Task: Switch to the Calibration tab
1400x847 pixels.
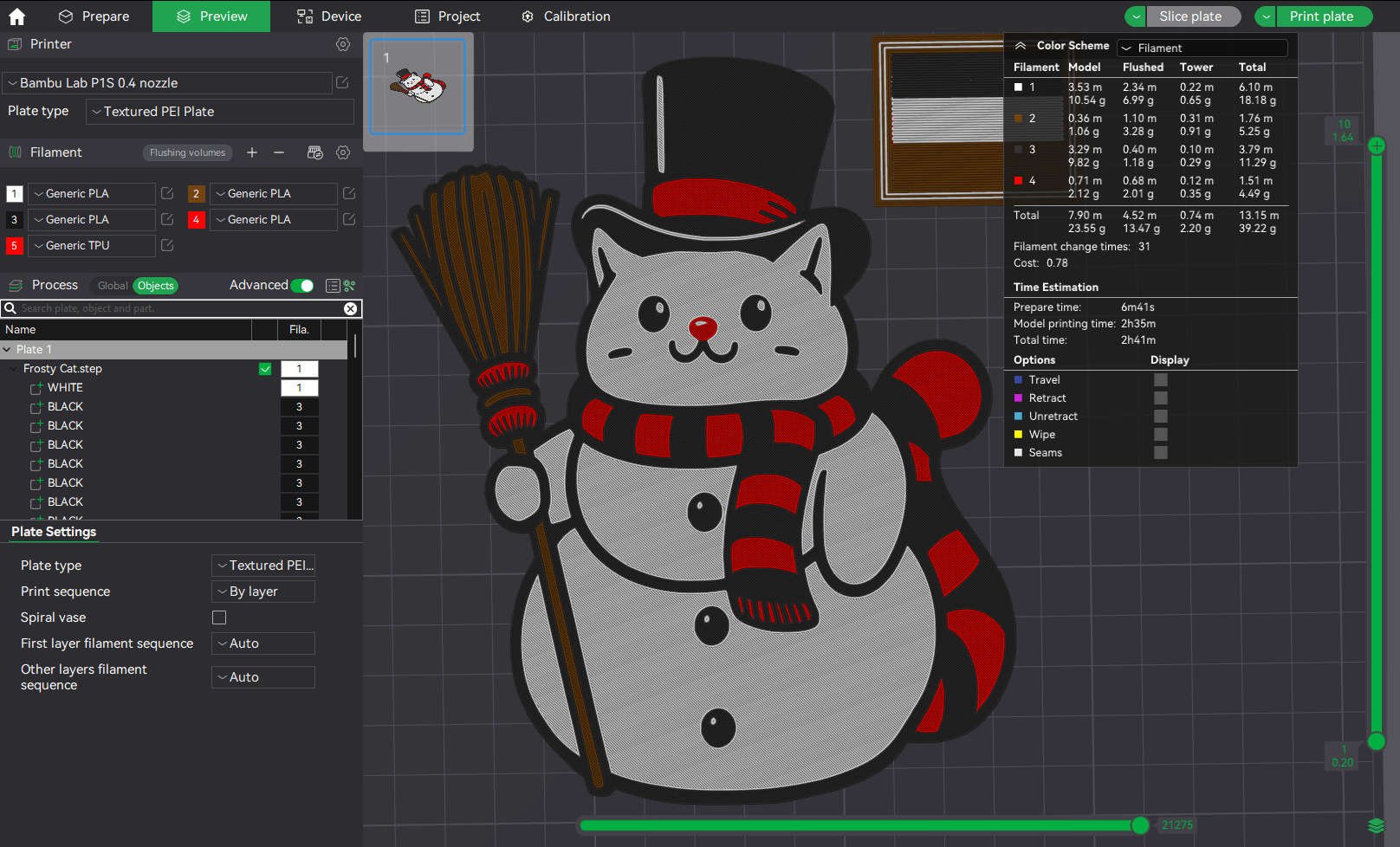Action: (x=566, y=16)
